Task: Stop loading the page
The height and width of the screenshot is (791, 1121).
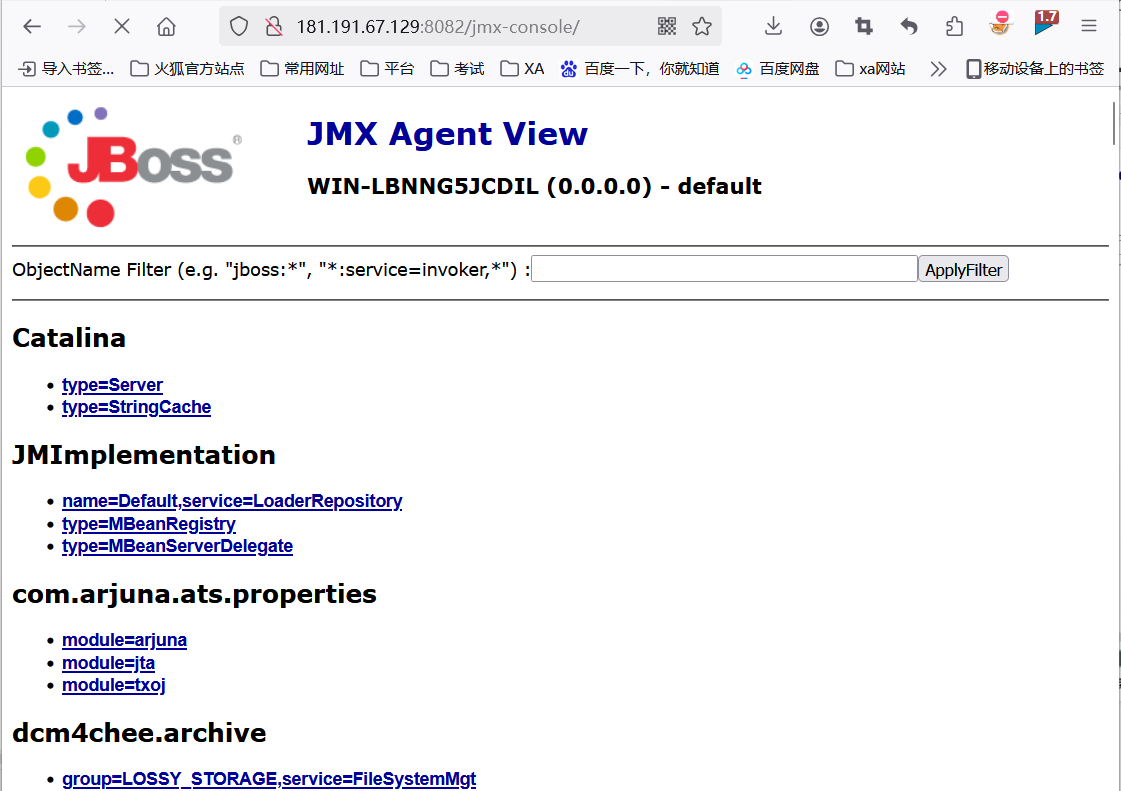Action: tap(122, 27)
